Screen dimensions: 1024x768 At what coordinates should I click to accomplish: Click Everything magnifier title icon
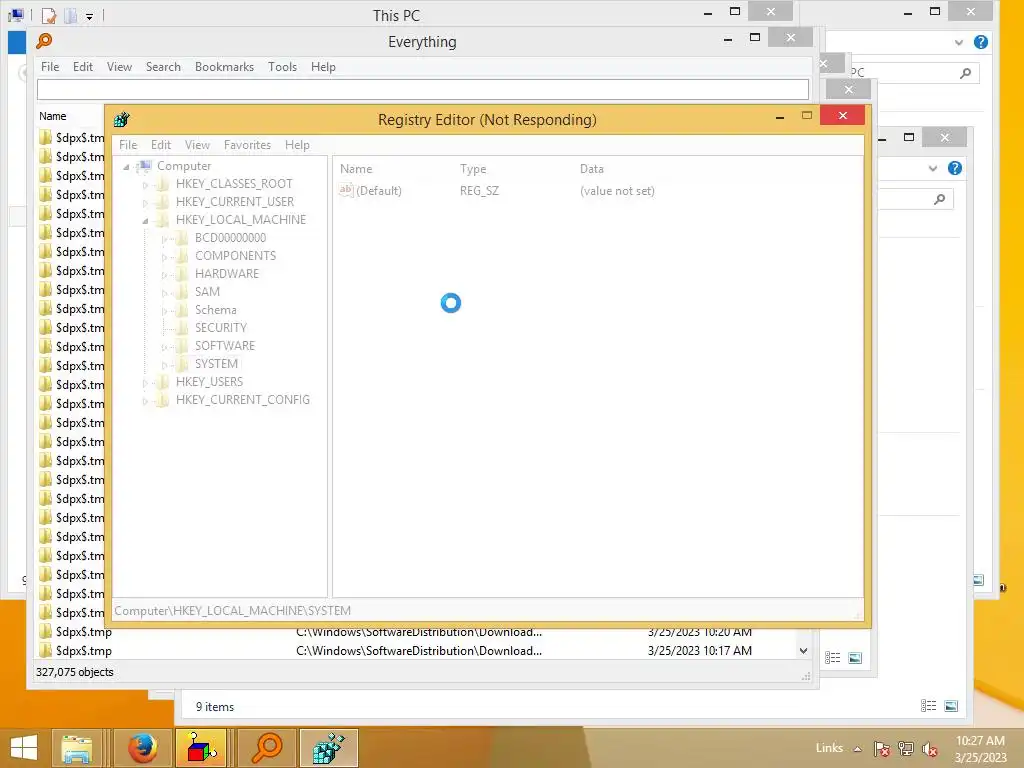click(x=44, y=40)
